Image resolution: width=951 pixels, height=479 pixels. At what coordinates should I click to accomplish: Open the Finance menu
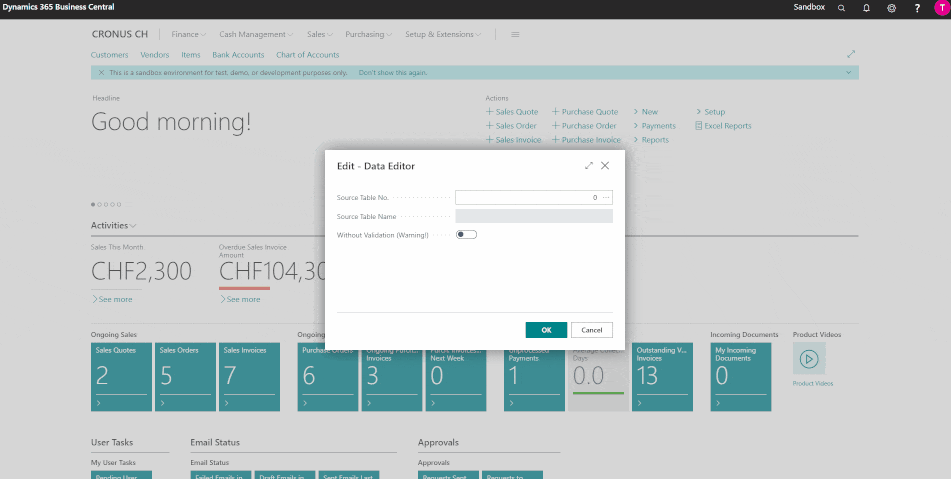coord(189,35)
